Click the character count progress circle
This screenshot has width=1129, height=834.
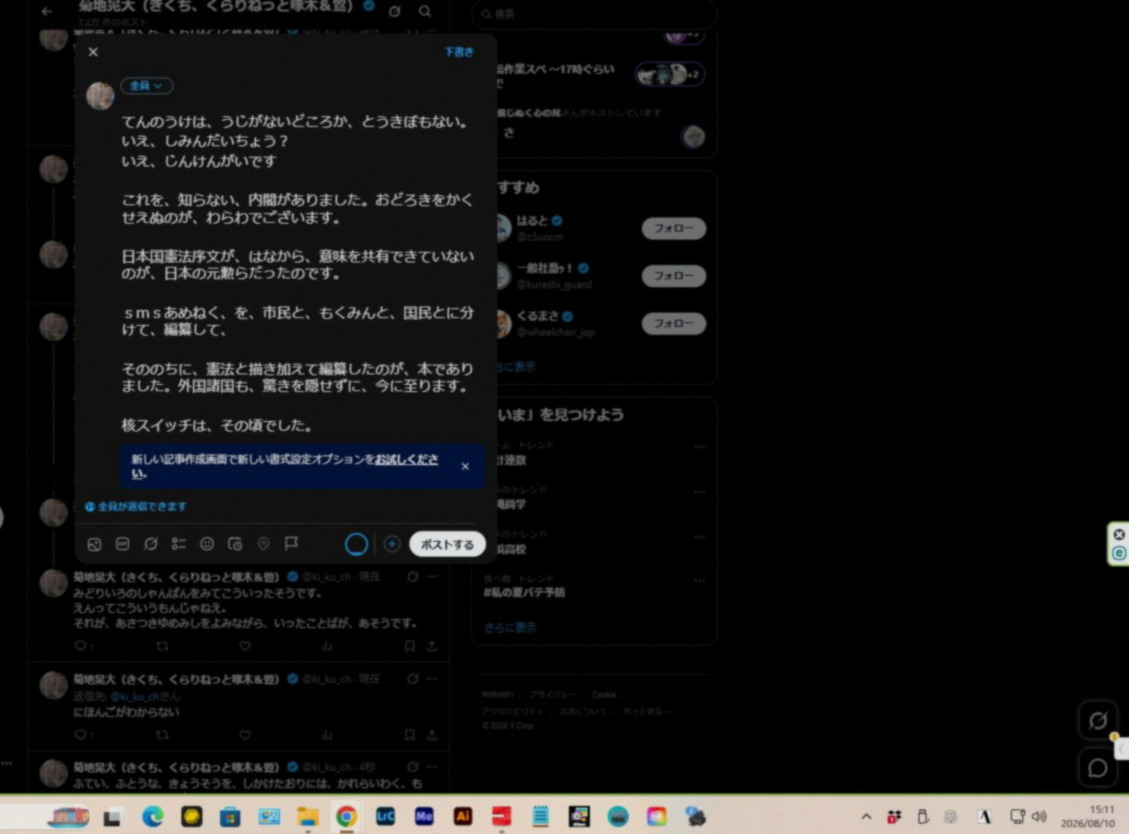click(356, 544)
